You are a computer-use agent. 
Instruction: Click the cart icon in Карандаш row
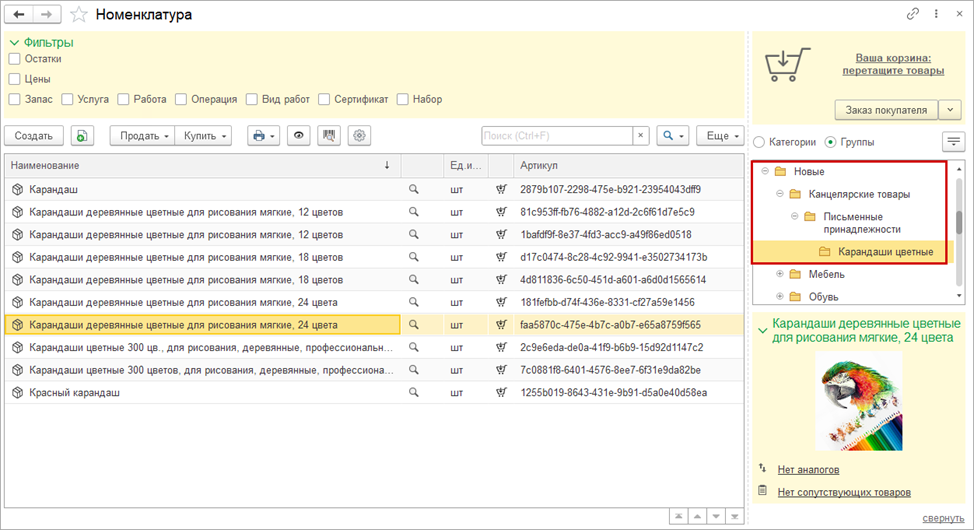coord(500,189)
